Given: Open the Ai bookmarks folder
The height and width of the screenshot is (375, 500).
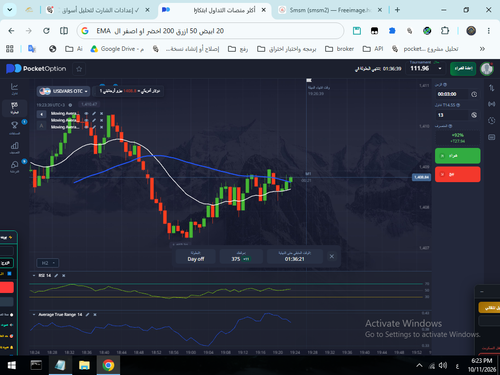Looking at the screenshot, I should pyautogui.click(x=74, y=49).
